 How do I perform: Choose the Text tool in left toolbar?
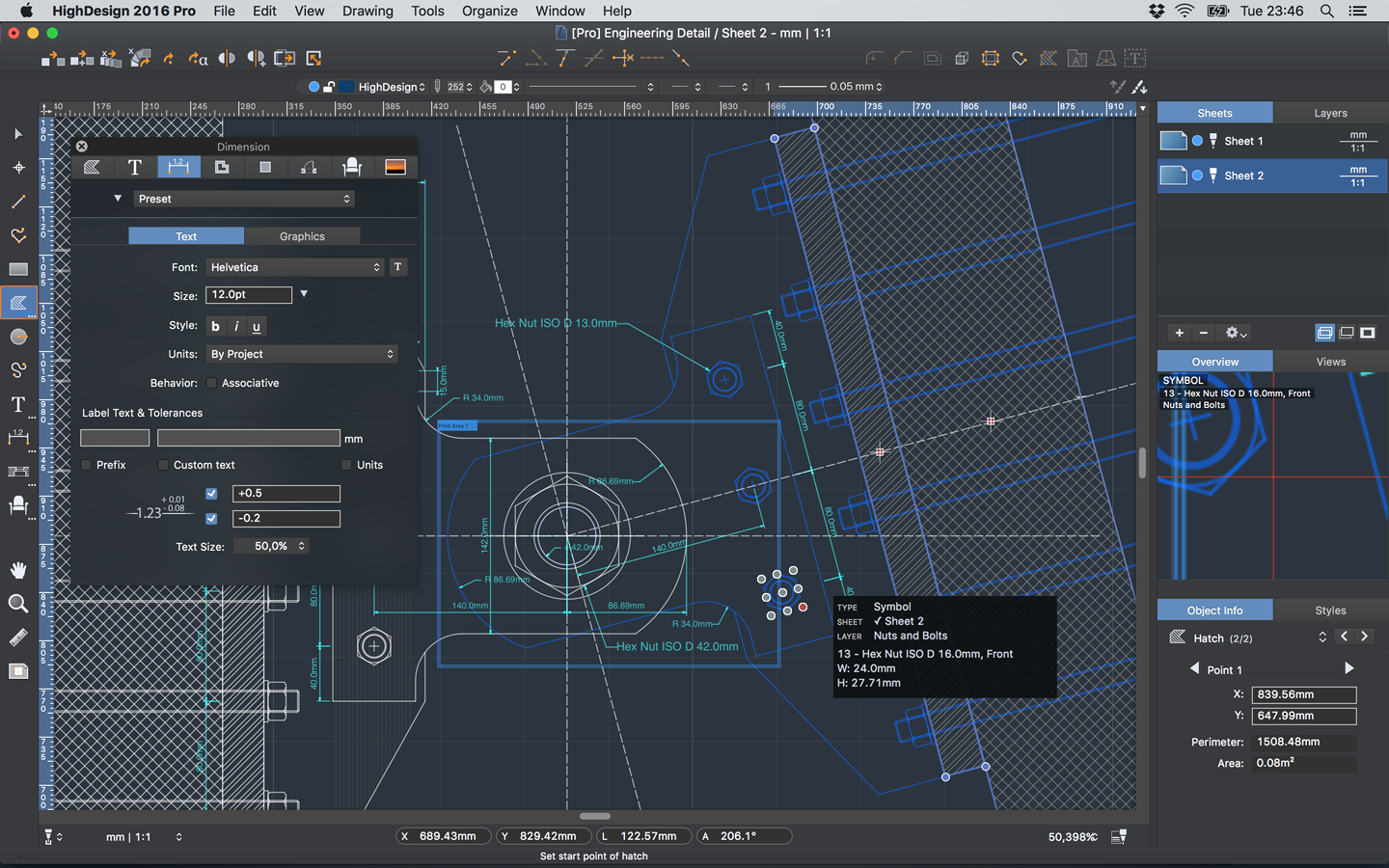[x=18, y=405]
